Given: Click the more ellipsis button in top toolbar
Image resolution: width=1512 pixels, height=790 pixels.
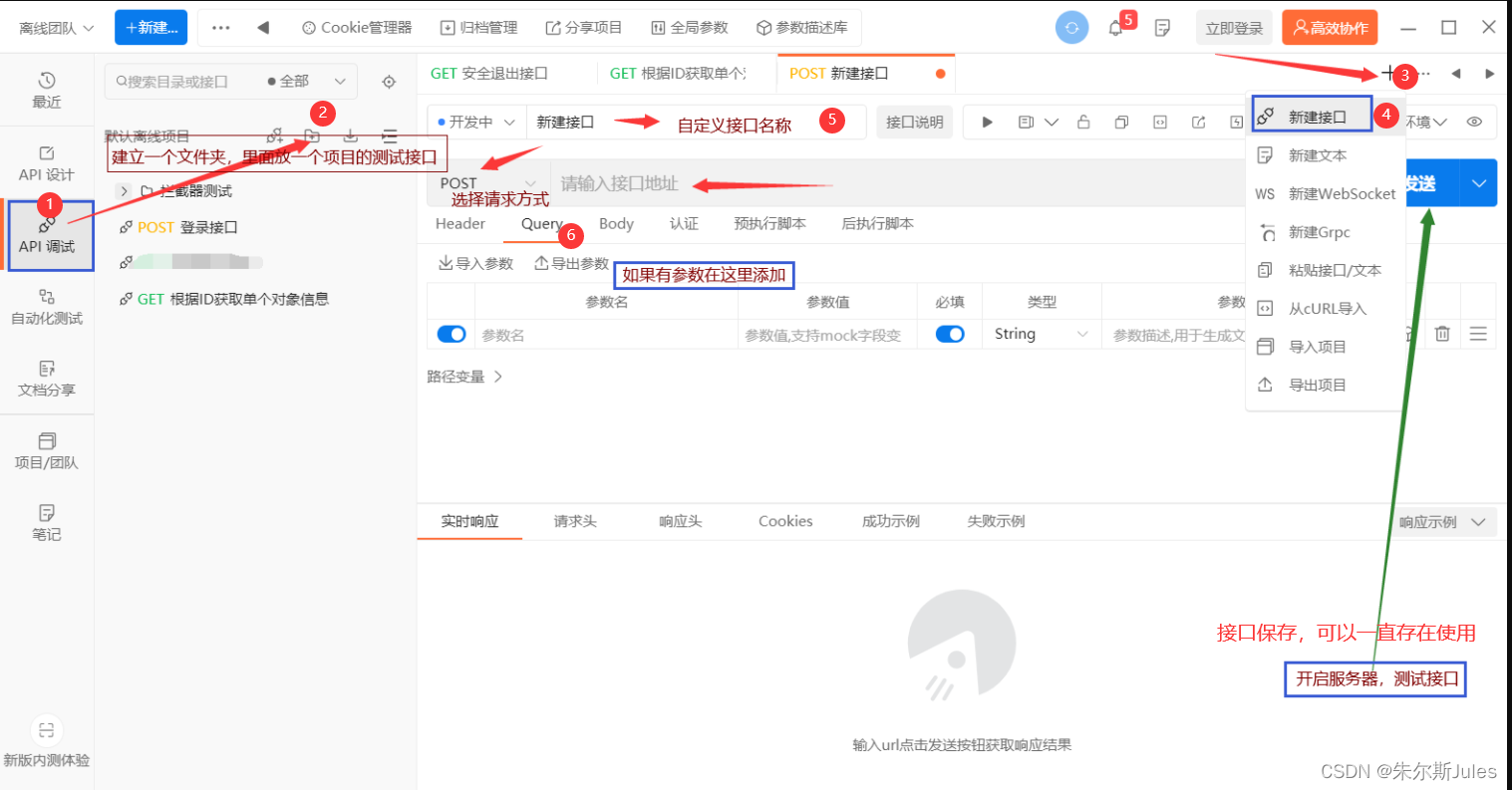Looking at the screenshot, I should (x=221, y=28).
